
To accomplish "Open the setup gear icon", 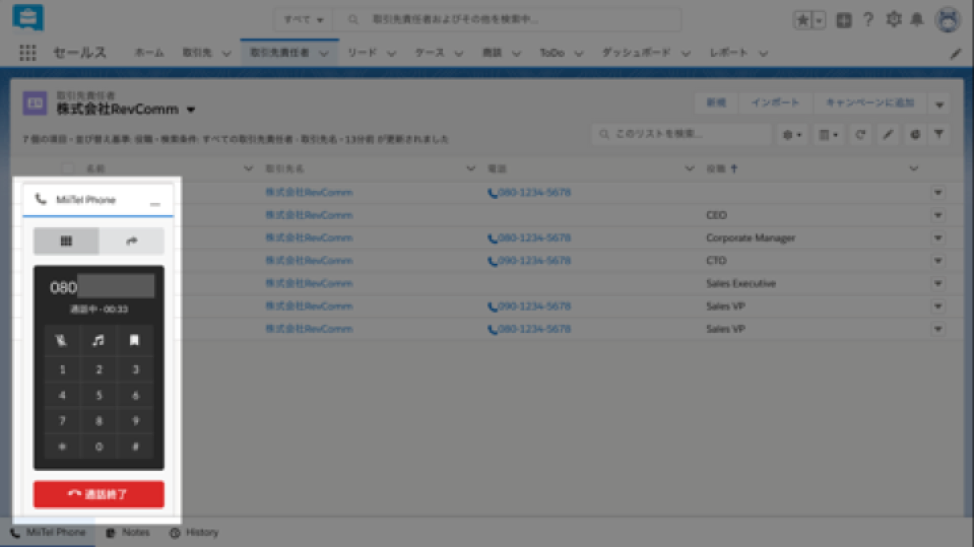I will click(893, 20).
